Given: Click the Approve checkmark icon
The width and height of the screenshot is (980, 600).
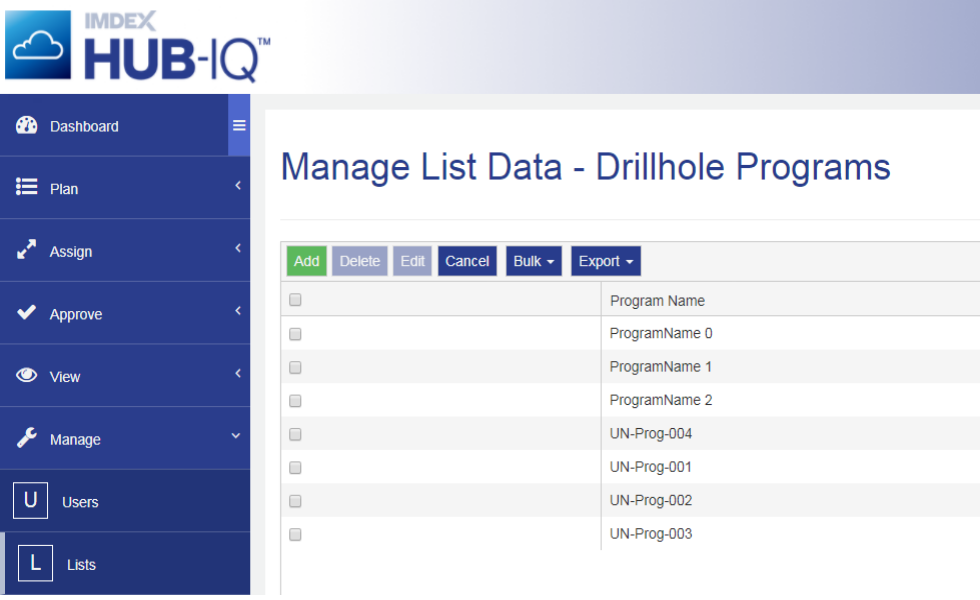Looking at the screenshot, I should click(27, 313).
